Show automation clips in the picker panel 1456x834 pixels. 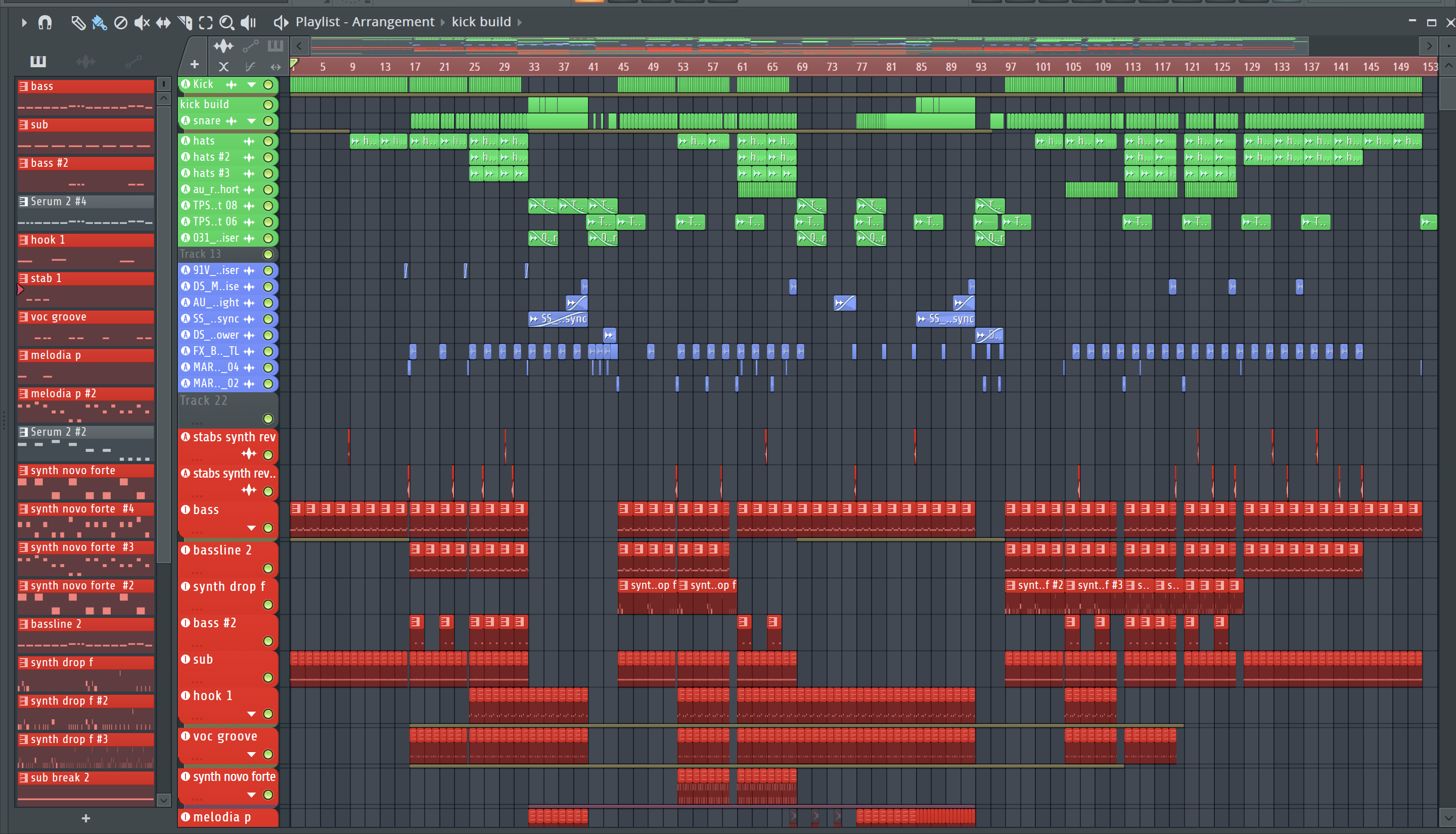click(x=133, y=61)
